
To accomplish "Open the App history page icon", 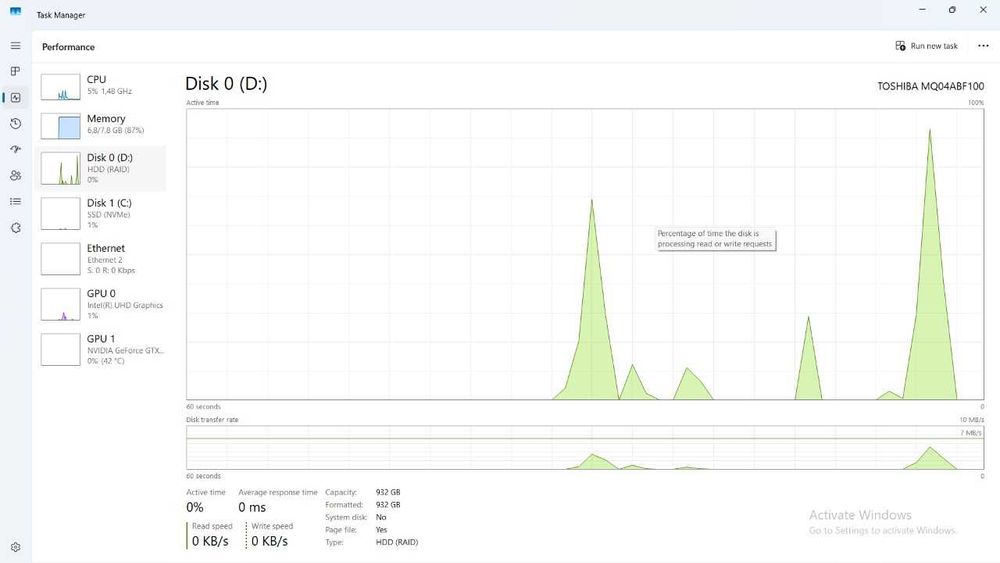I will (15, 124).
